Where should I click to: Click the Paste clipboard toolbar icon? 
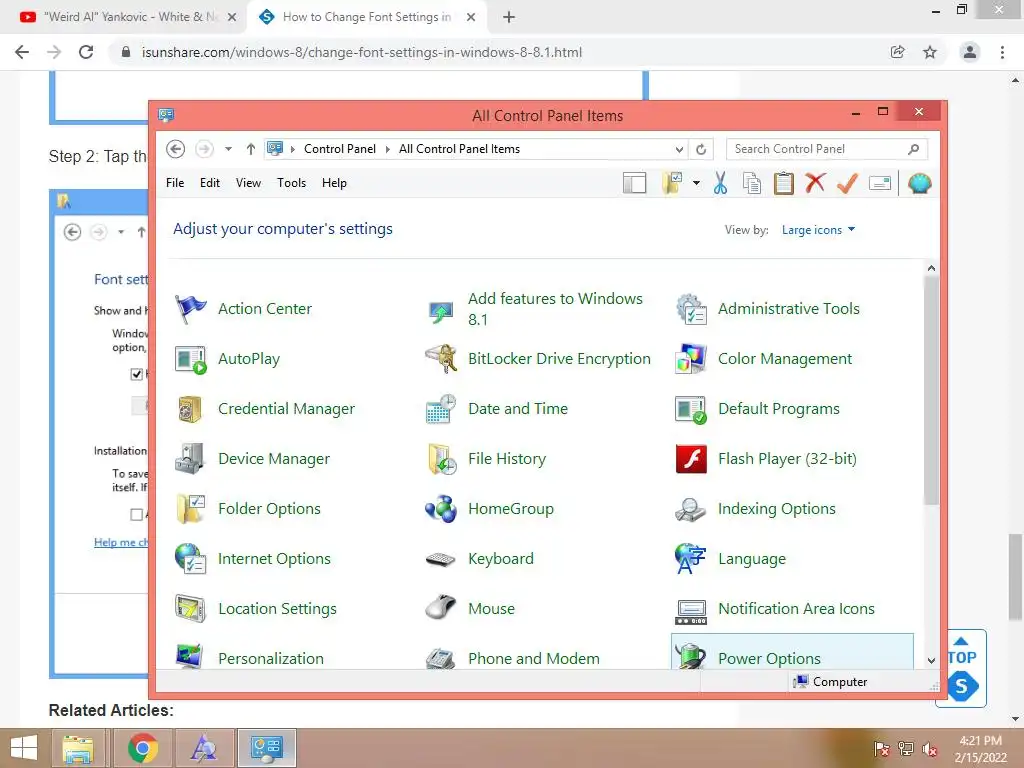point(784,184)
